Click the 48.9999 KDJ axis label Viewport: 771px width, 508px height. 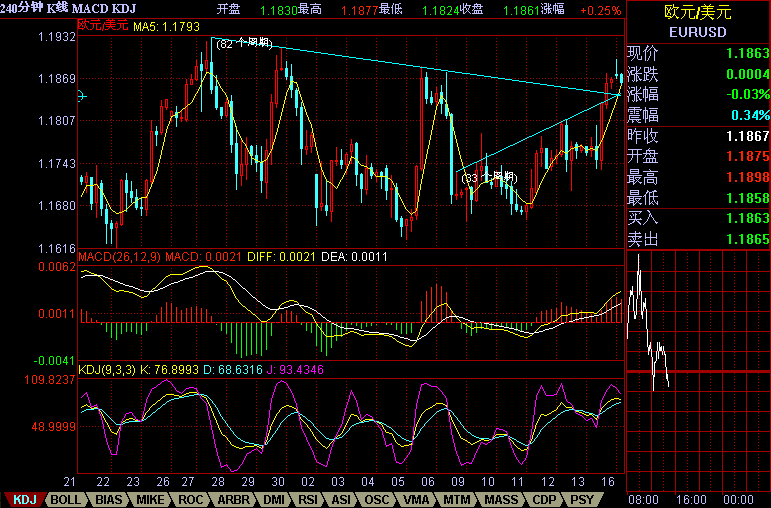54,426
